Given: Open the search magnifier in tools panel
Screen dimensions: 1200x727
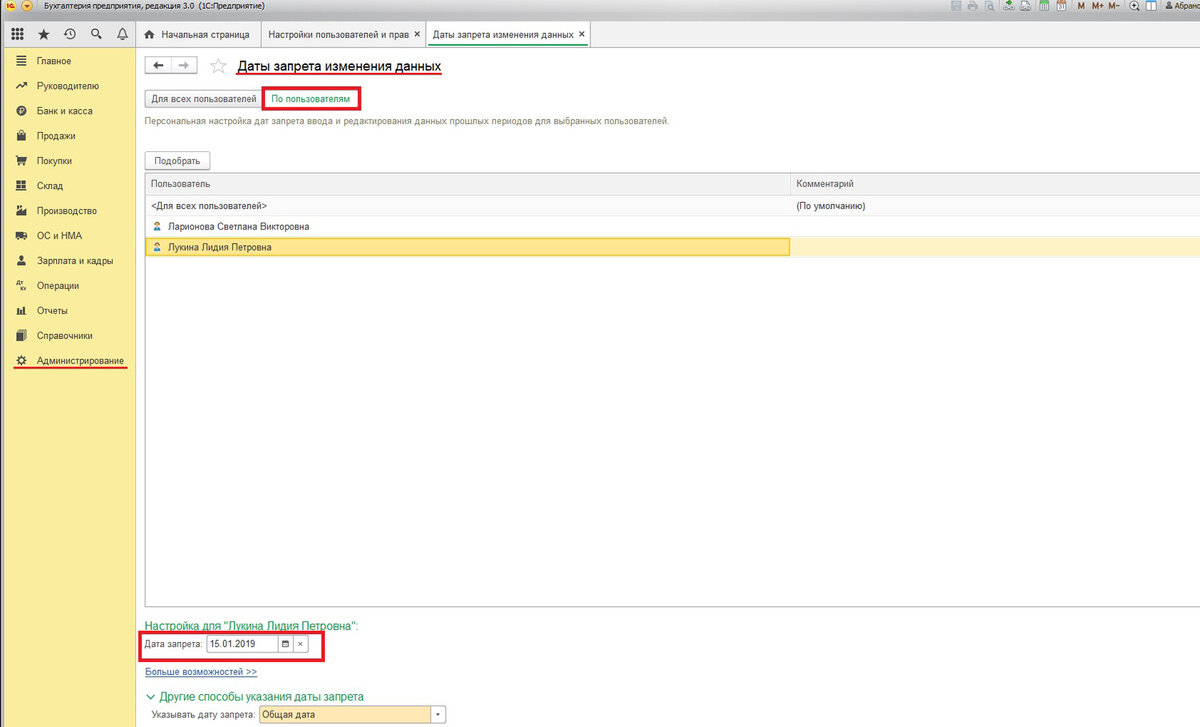Looking at the screenshot, I should coord(96,34).
